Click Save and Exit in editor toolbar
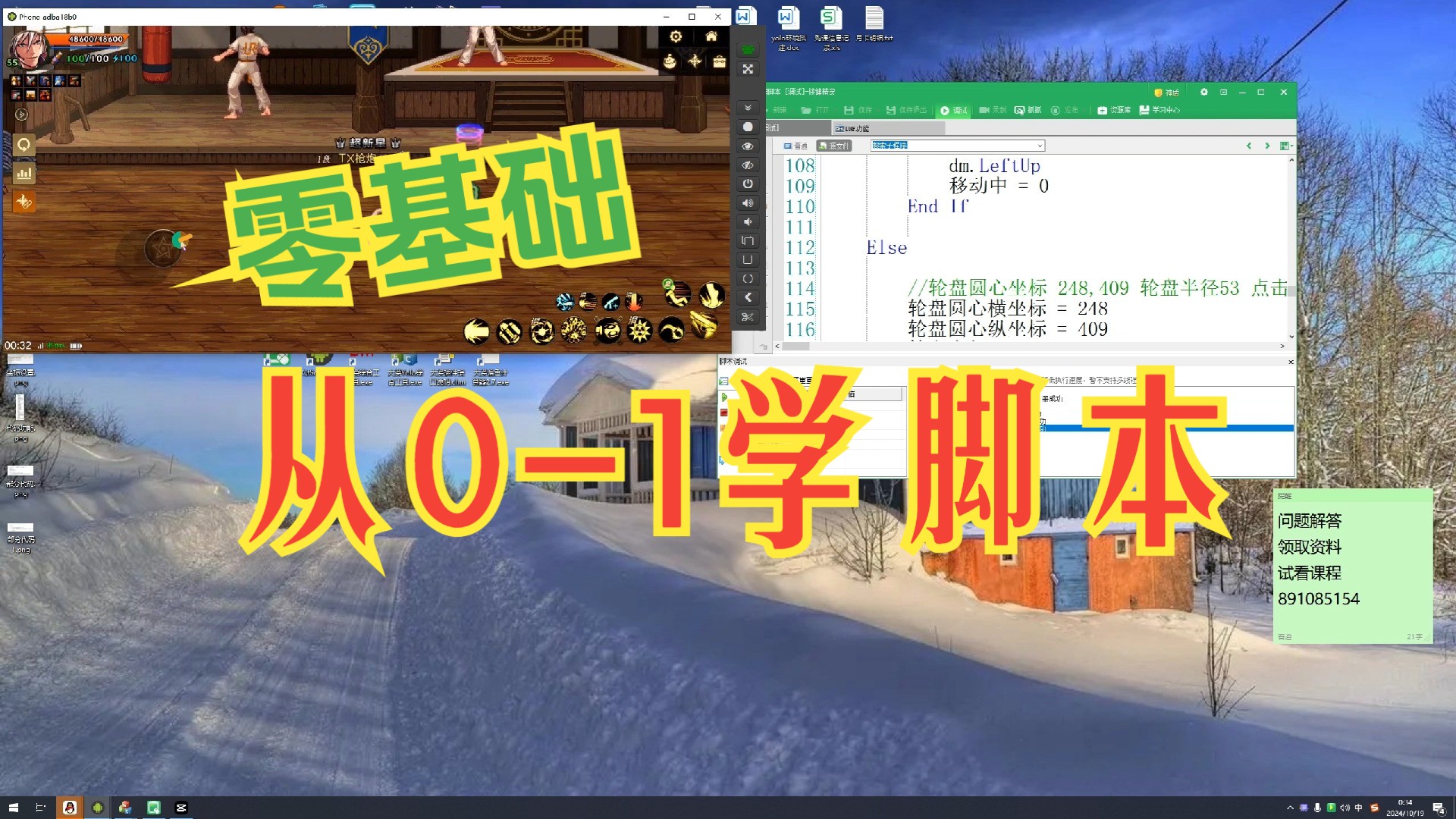This screenshot has width=1456, height=819. pos(906,110)
